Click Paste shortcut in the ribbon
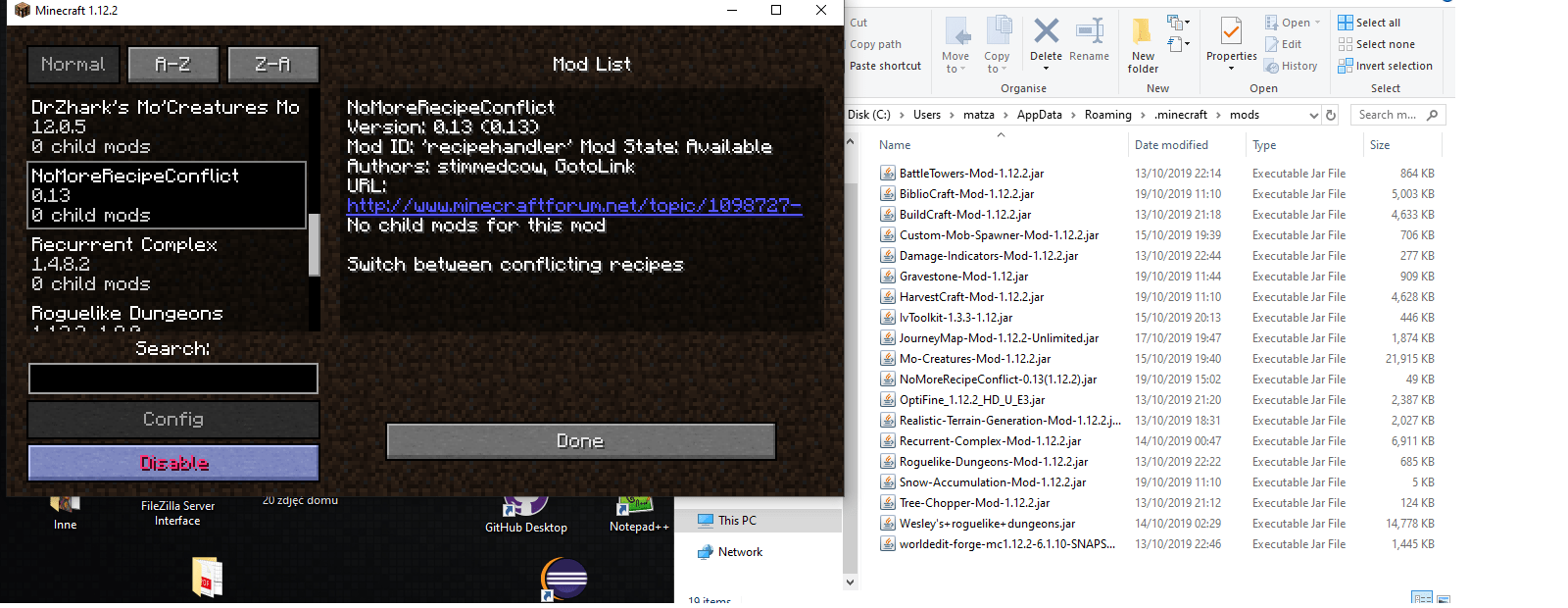This screenshot has height=608, width=1568. (x=885, y=66)
